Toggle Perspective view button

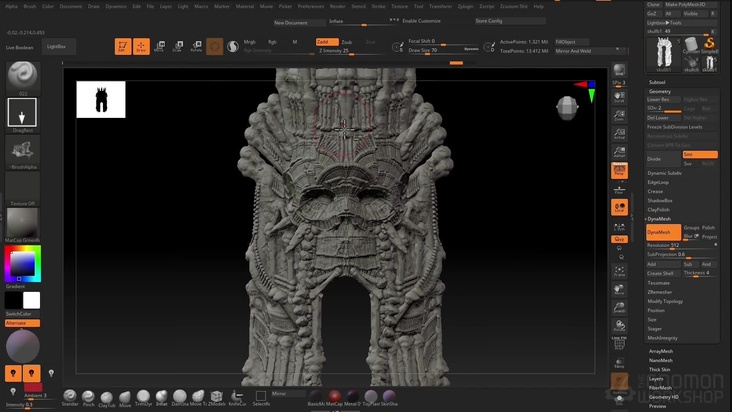pos(619,170)
